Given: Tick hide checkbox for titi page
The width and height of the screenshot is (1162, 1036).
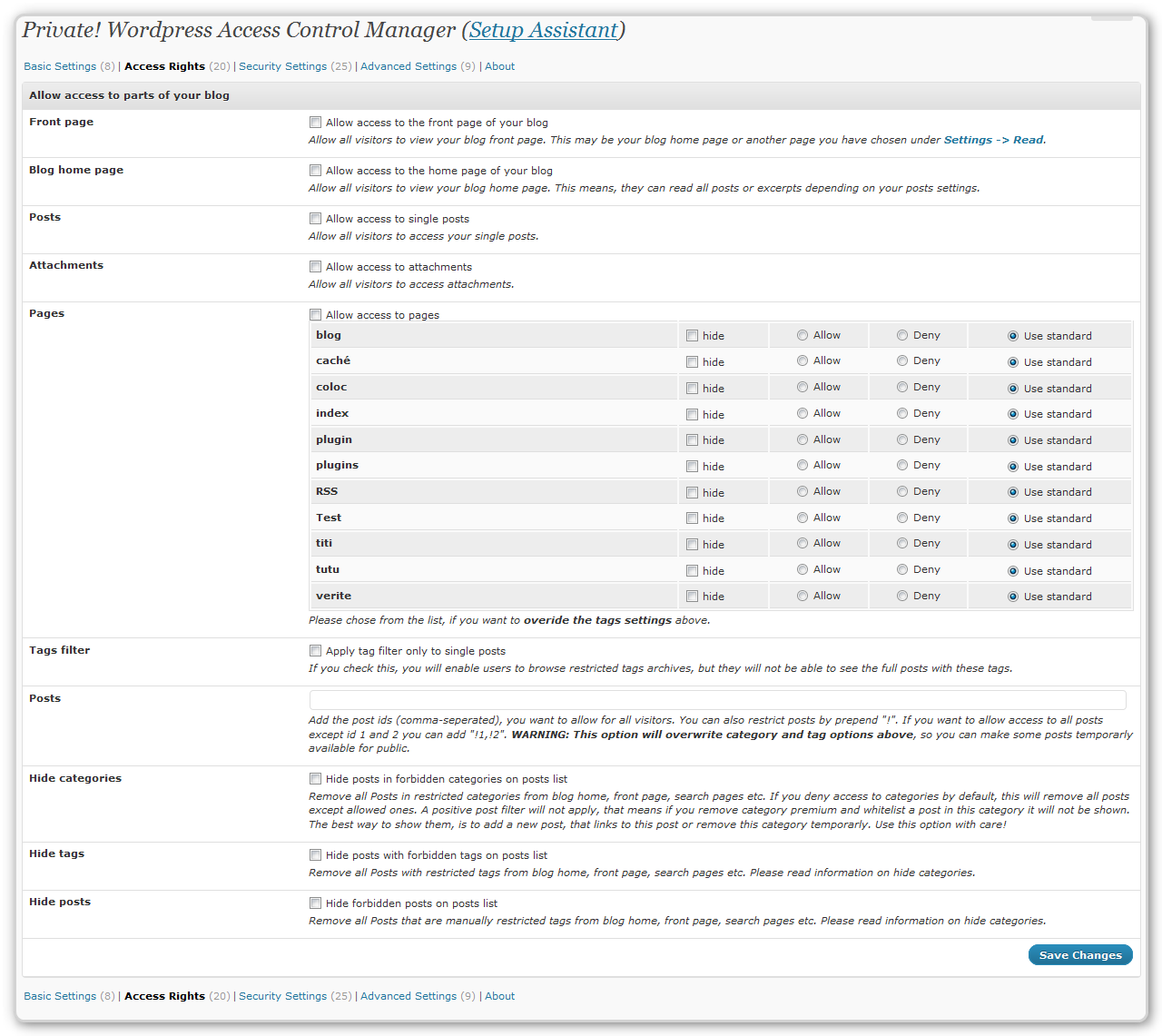Looking at the screenshot, I should tap(692, 544).
